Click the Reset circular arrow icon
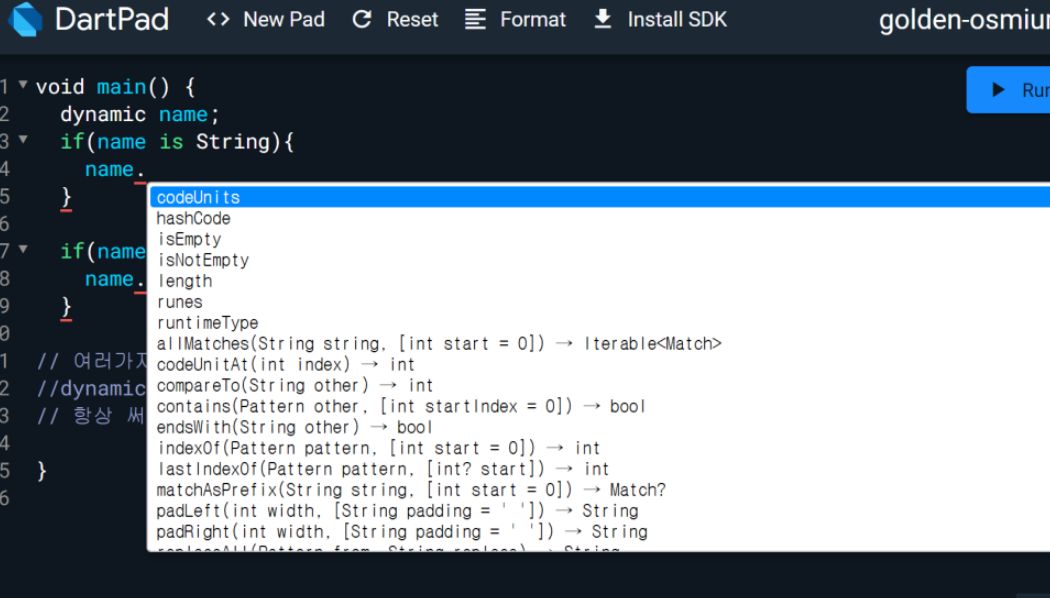1050x598 pixels. tap(362, 19)
